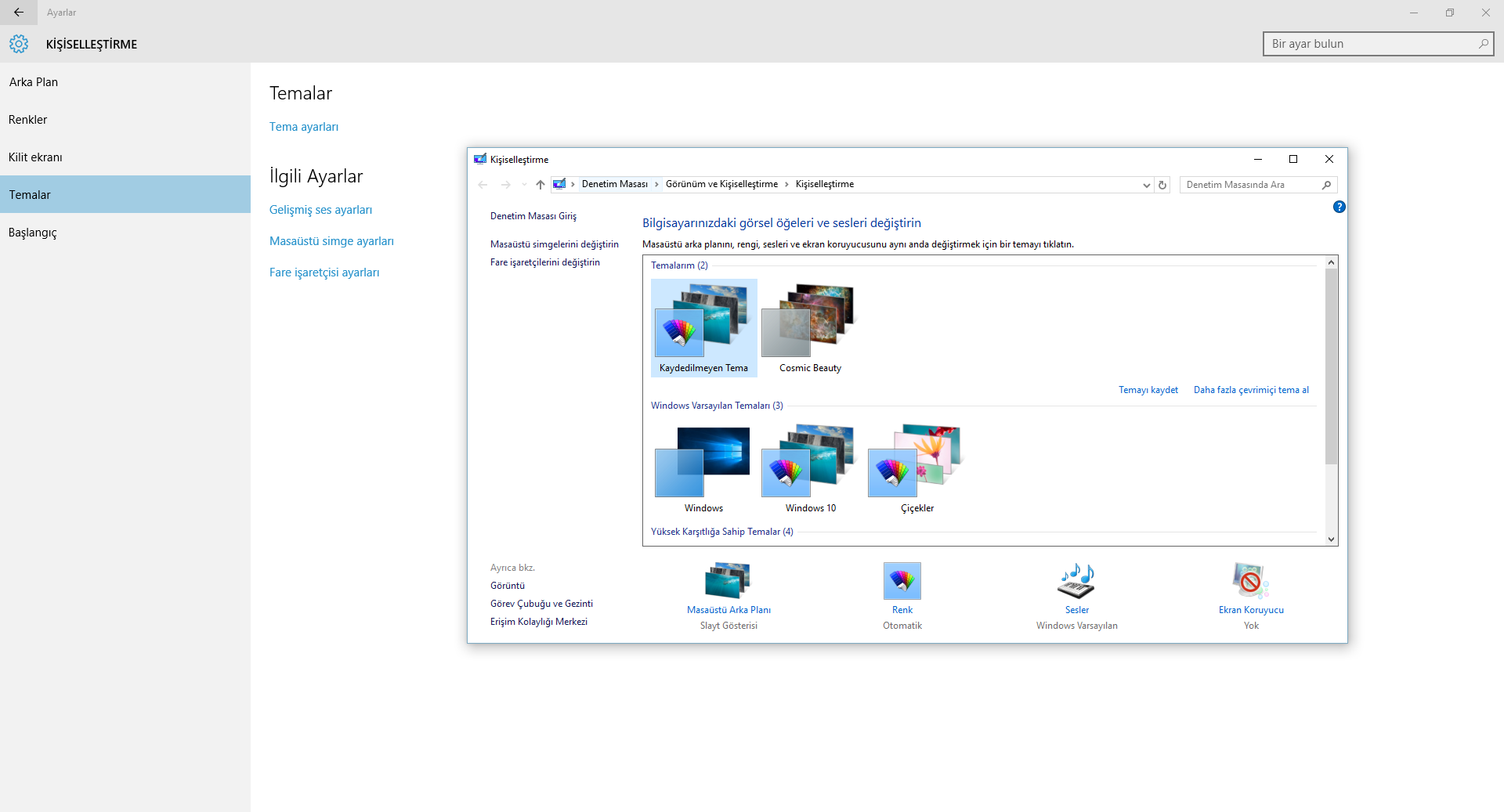Click the Sesler label

coord(1077,610)
